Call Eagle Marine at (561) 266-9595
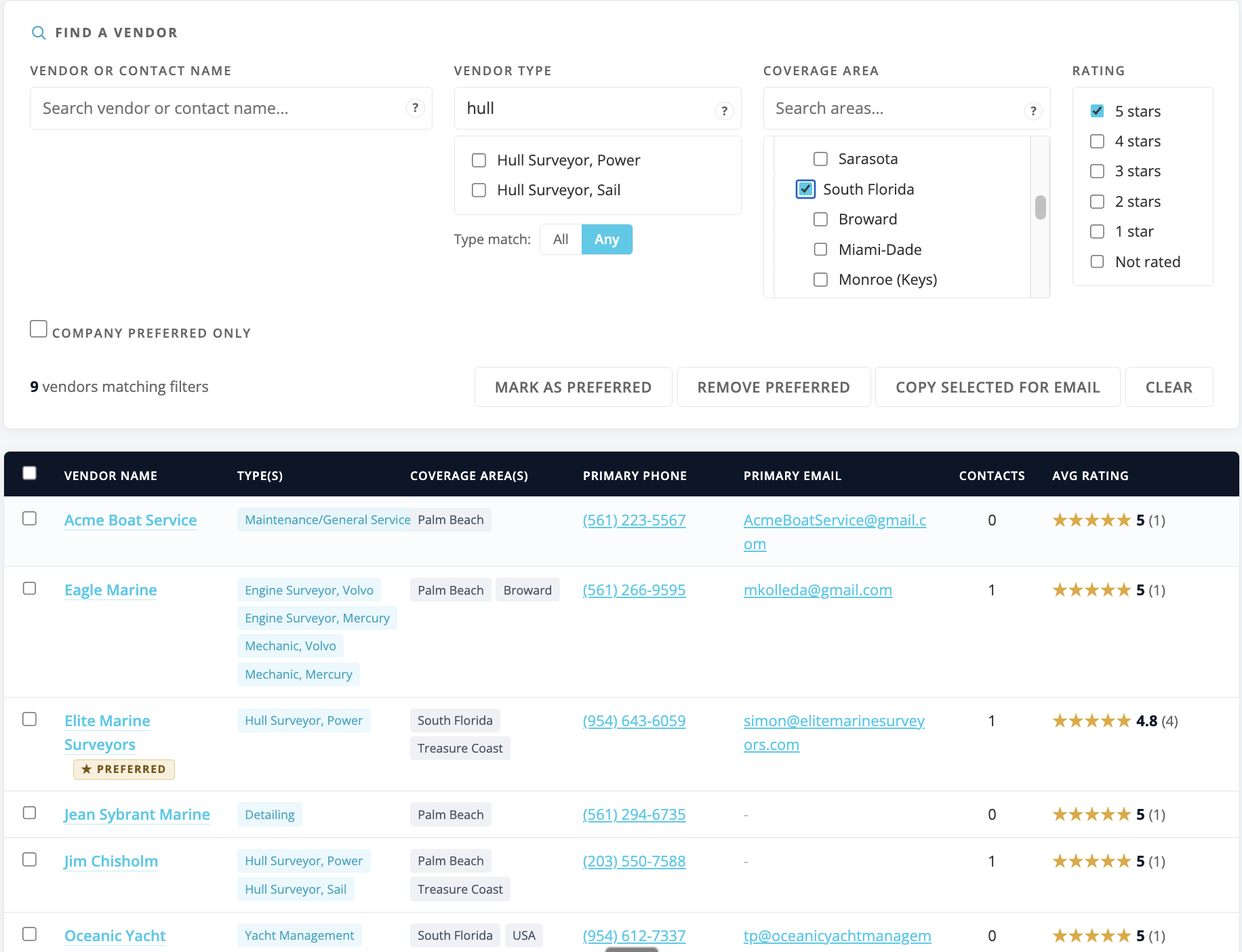Screen dimensions: 1242x952 point(634,590)
